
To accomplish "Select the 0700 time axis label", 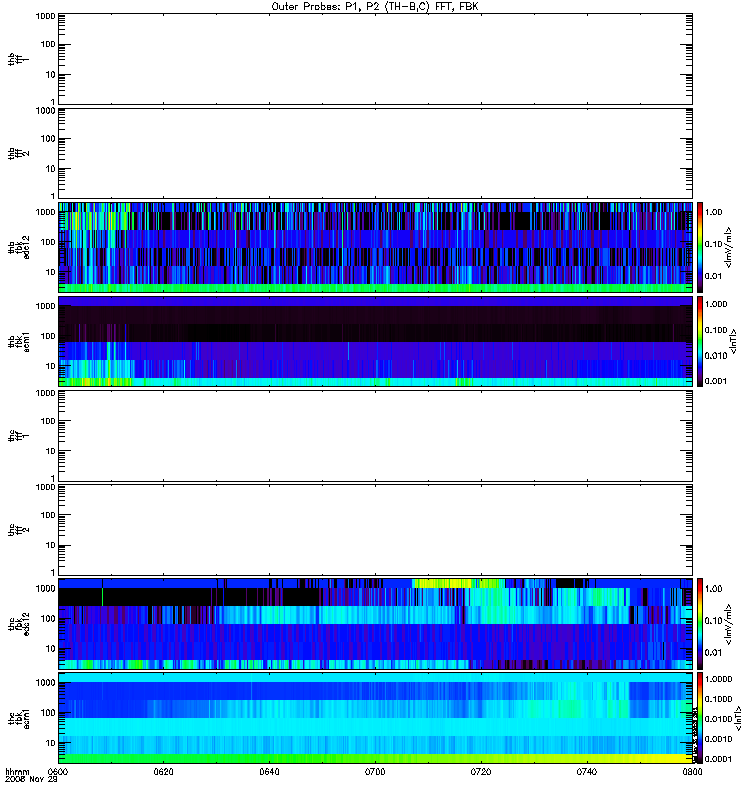I will (x=375, y=772).
